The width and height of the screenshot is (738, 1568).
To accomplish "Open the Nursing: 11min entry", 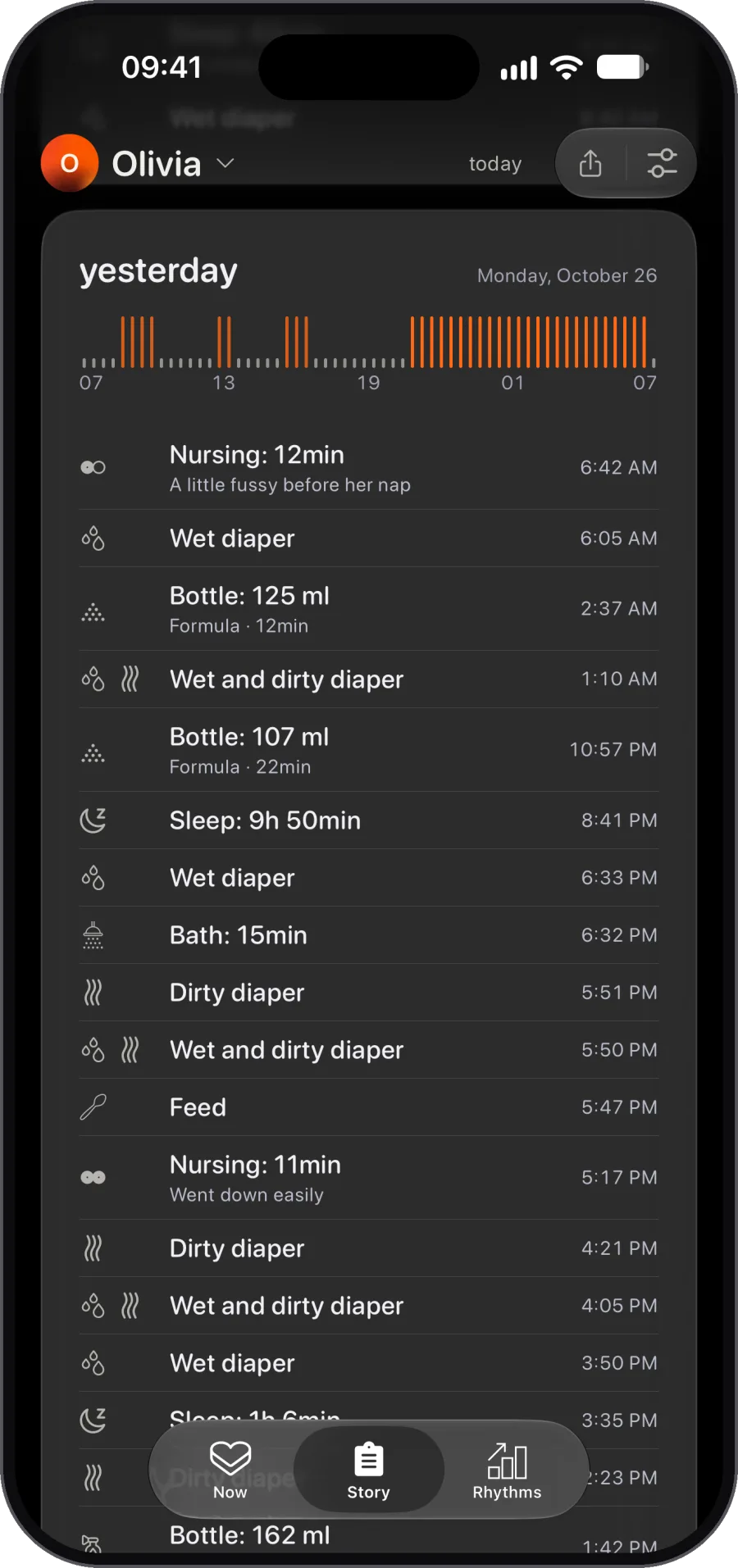I will tap(368, 1178).
